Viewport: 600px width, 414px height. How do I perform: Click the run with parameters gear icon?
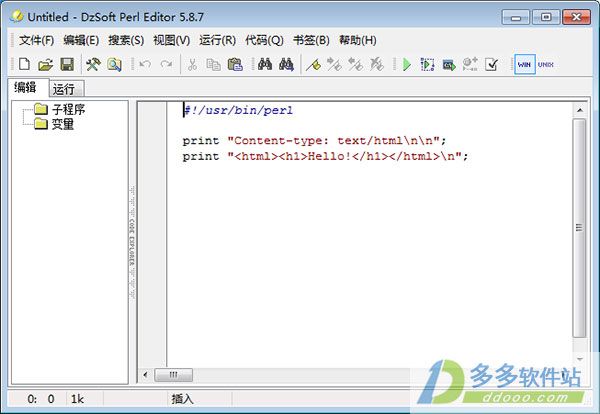(470, 64)
